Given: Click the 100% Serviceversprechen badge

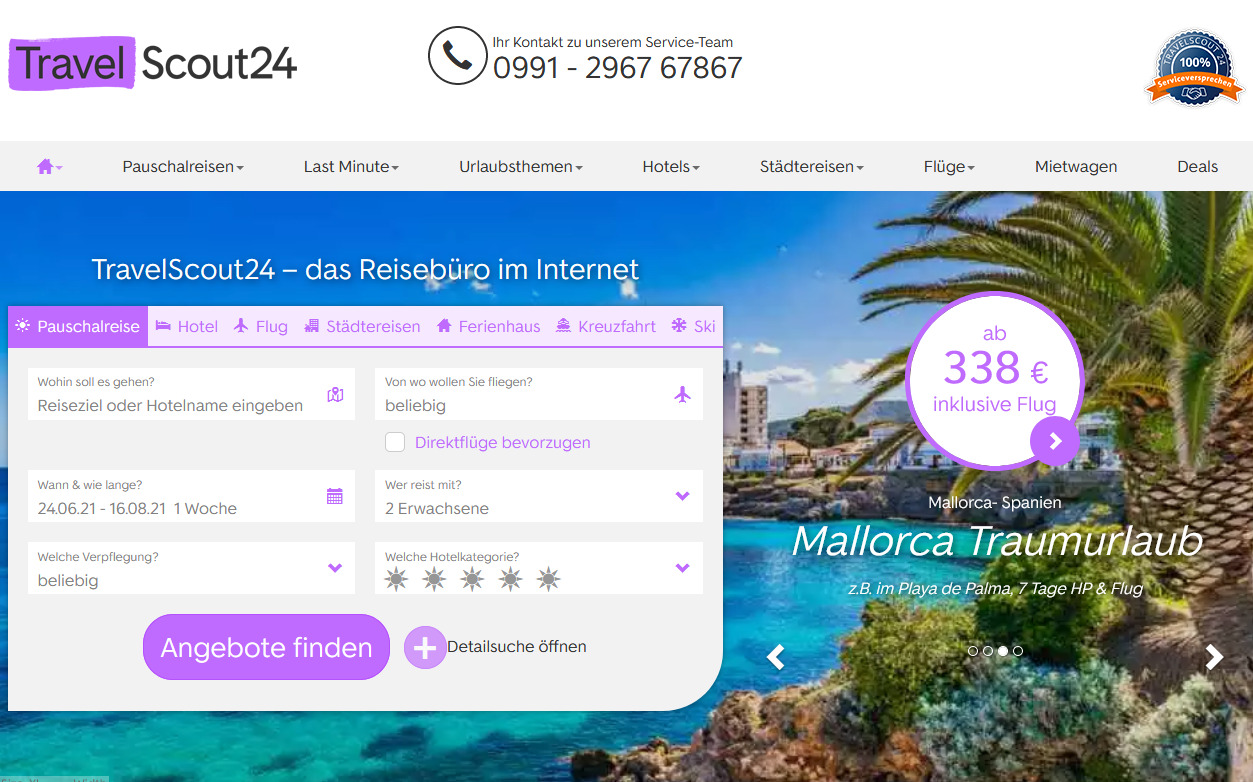Looking at the screenshot, I should (x=1194, y=68).
